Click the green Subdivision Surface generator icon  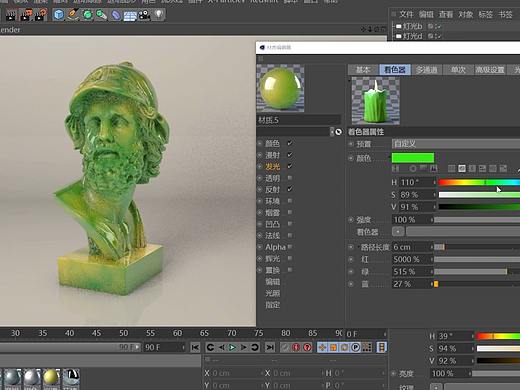(x=87, y=15)
